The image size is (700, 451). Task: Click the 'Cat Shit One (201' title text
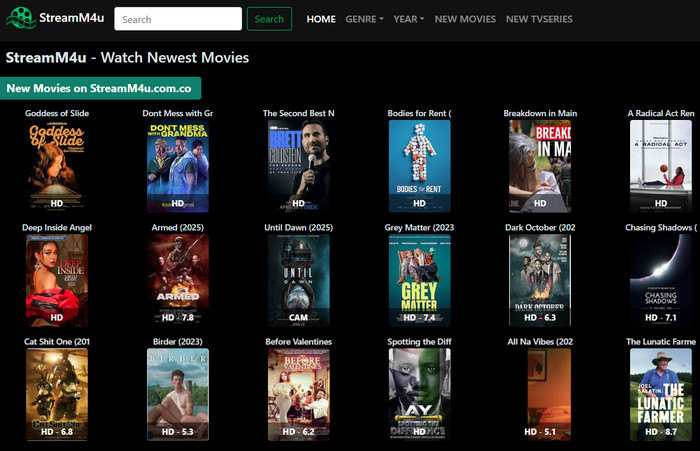pyautogui.click(x=57, y=342)
